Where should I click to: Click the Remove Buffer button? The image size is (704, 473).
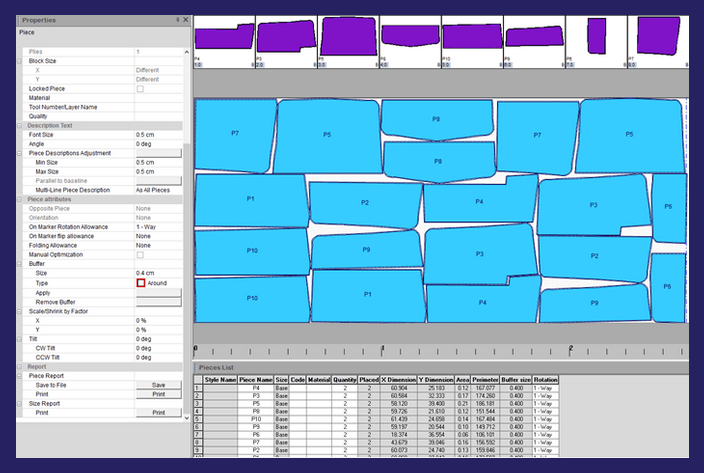[158, 301]
